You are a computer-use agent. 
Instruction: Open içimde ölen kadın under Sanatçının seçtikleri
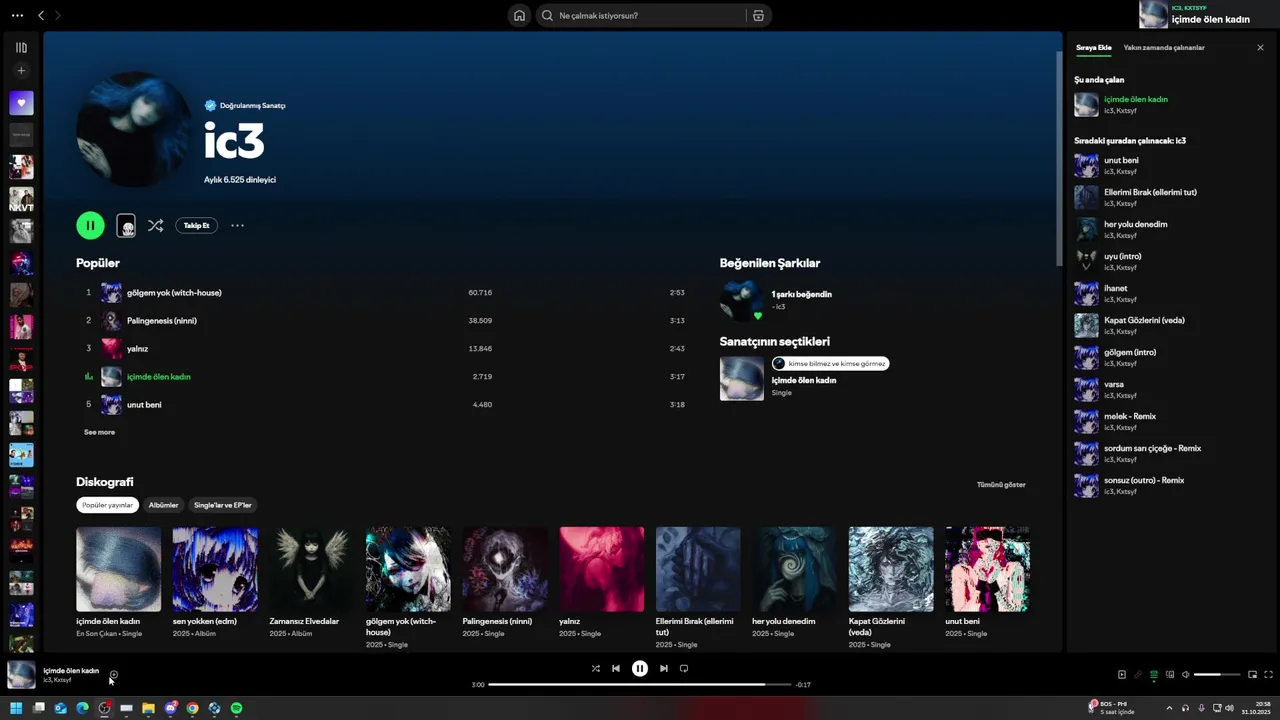click(803, 380)
